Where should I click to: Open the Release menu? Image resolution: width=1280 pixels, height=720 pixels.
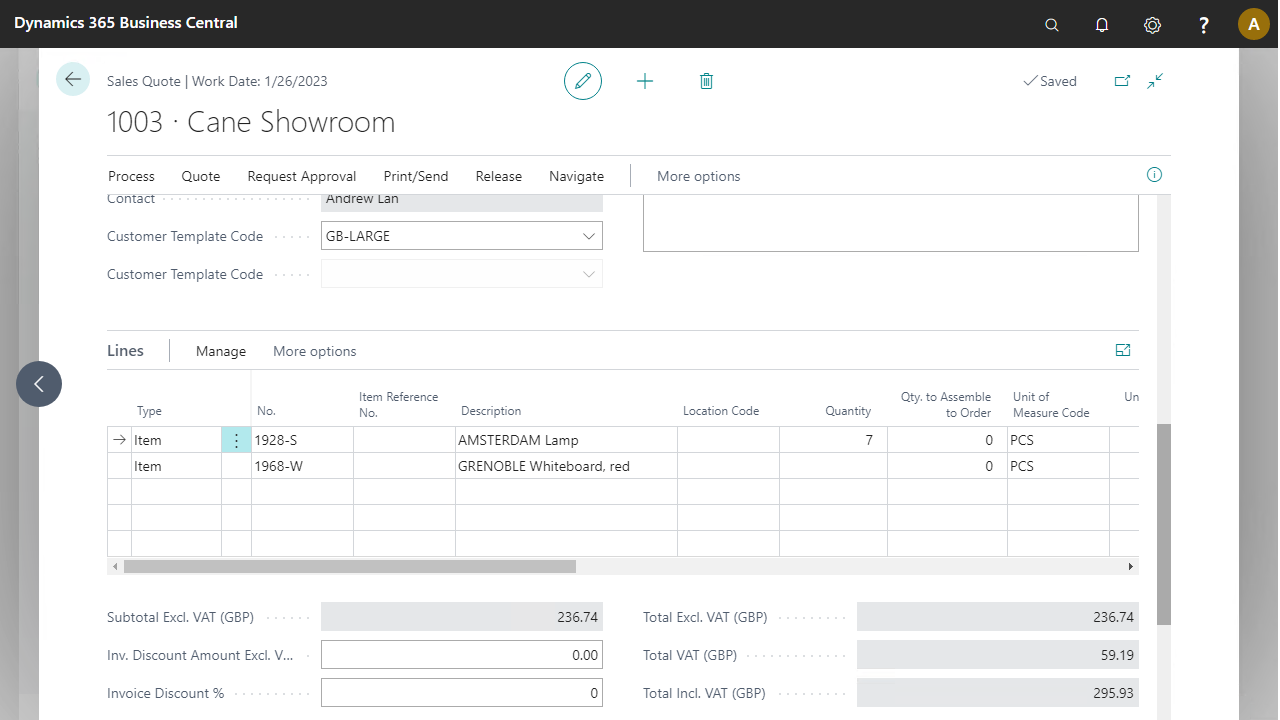[x=499, y=176]
